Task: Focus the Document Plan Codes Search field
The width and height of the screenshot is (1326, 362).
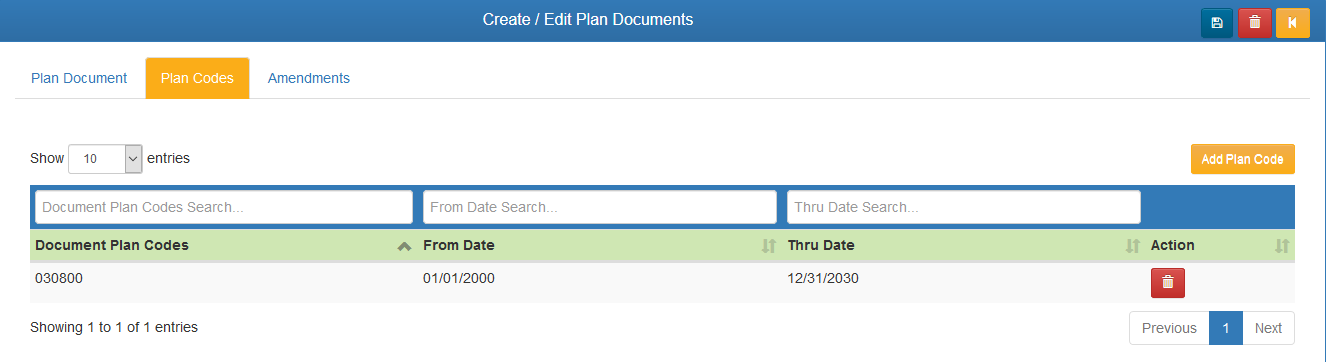Action: (x=224, y=207)
